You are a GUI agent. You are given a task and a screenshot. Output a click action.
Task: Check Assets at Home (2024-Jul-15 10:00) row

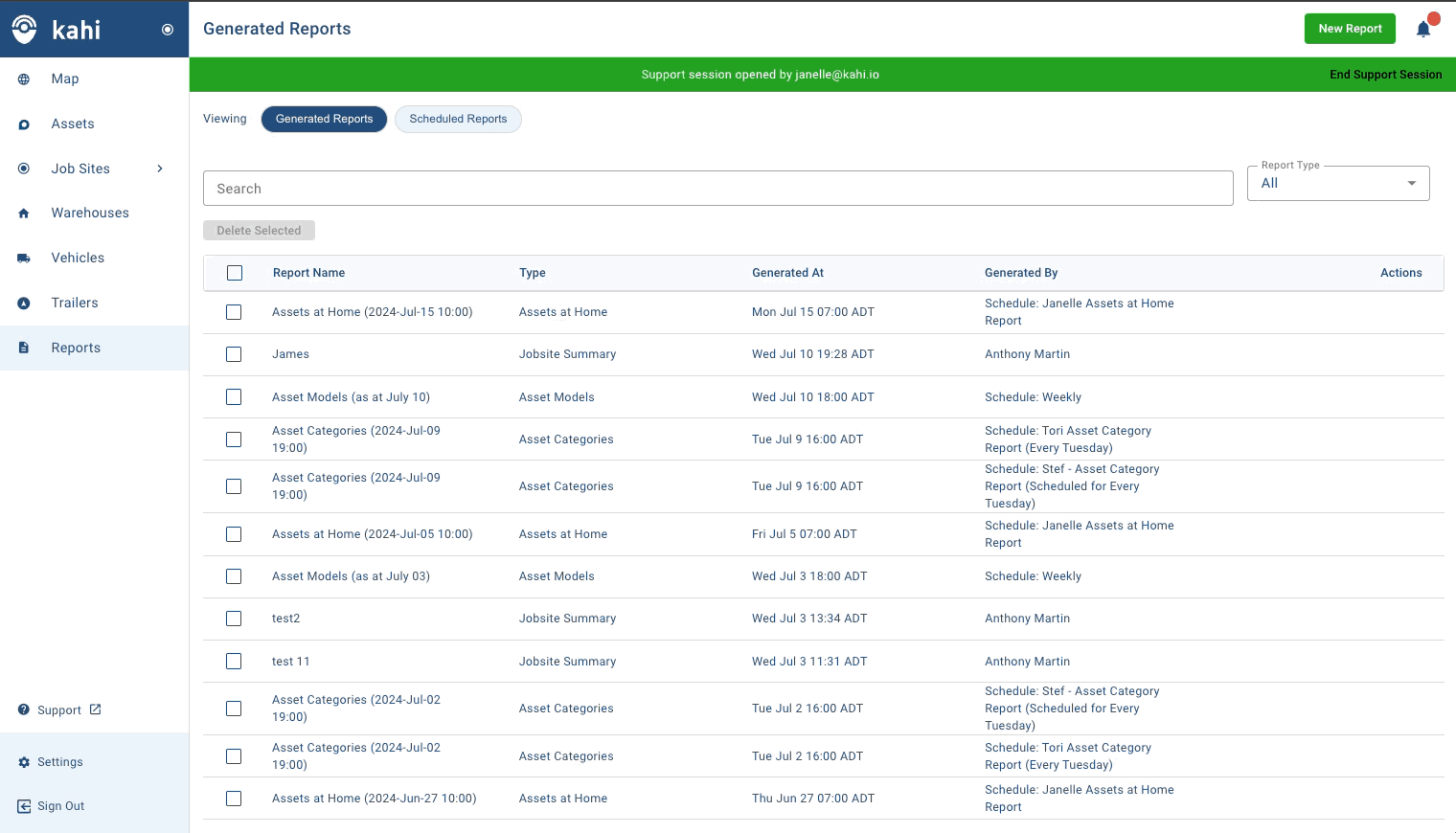click(x=234, y=312)
